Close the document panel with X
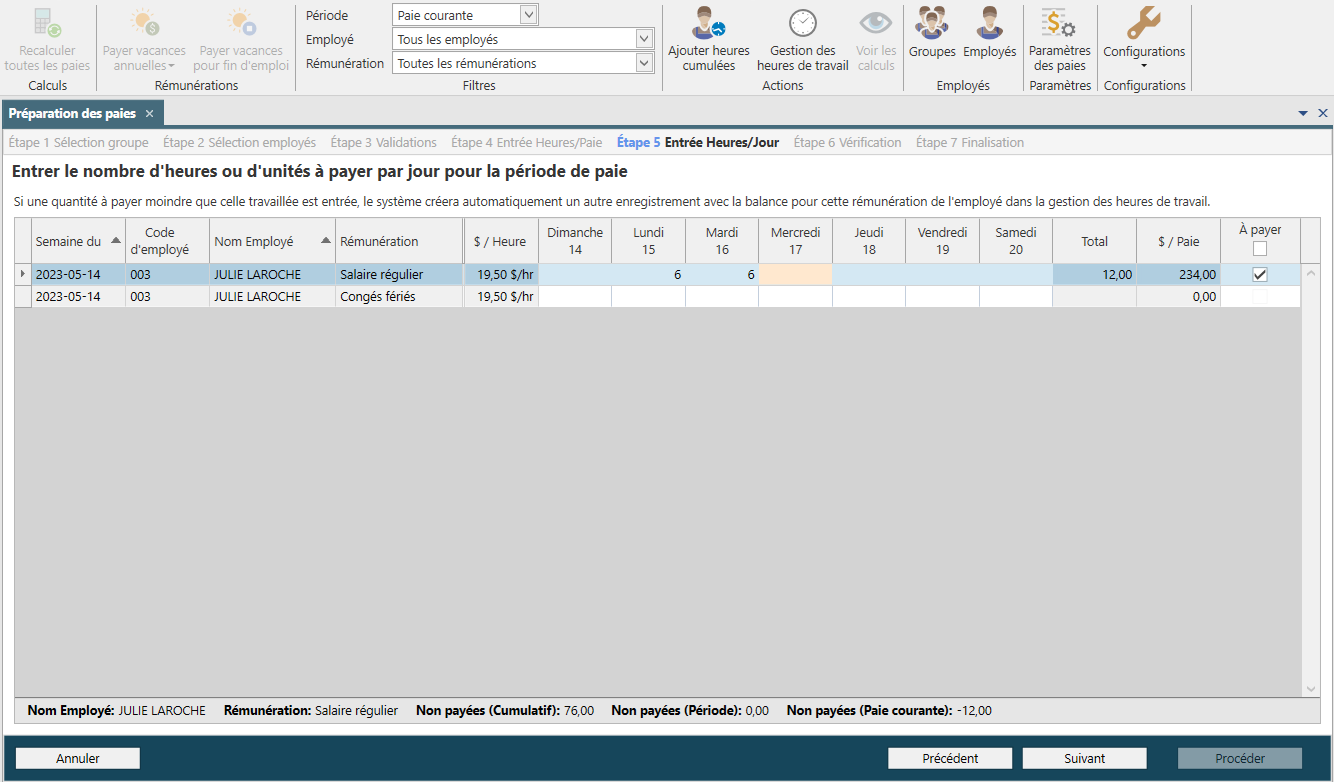Viewport: 1334px width, 782px height. [1323, 114]
